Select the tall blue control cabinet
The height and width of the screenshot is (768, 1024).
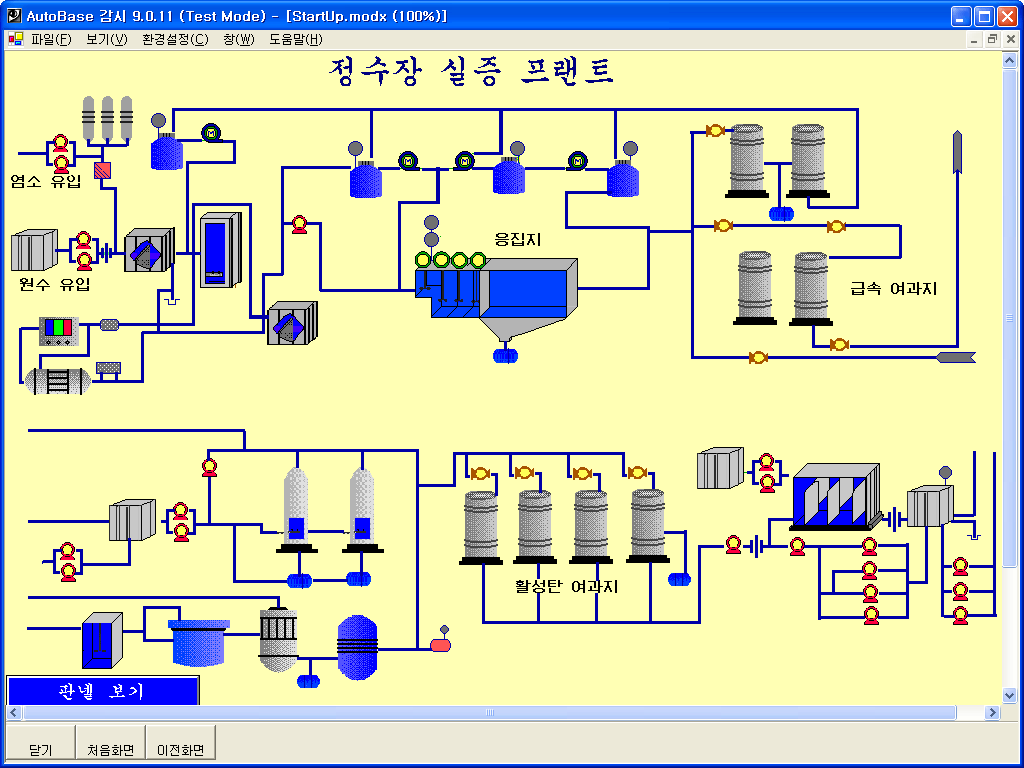click(219, 251)
